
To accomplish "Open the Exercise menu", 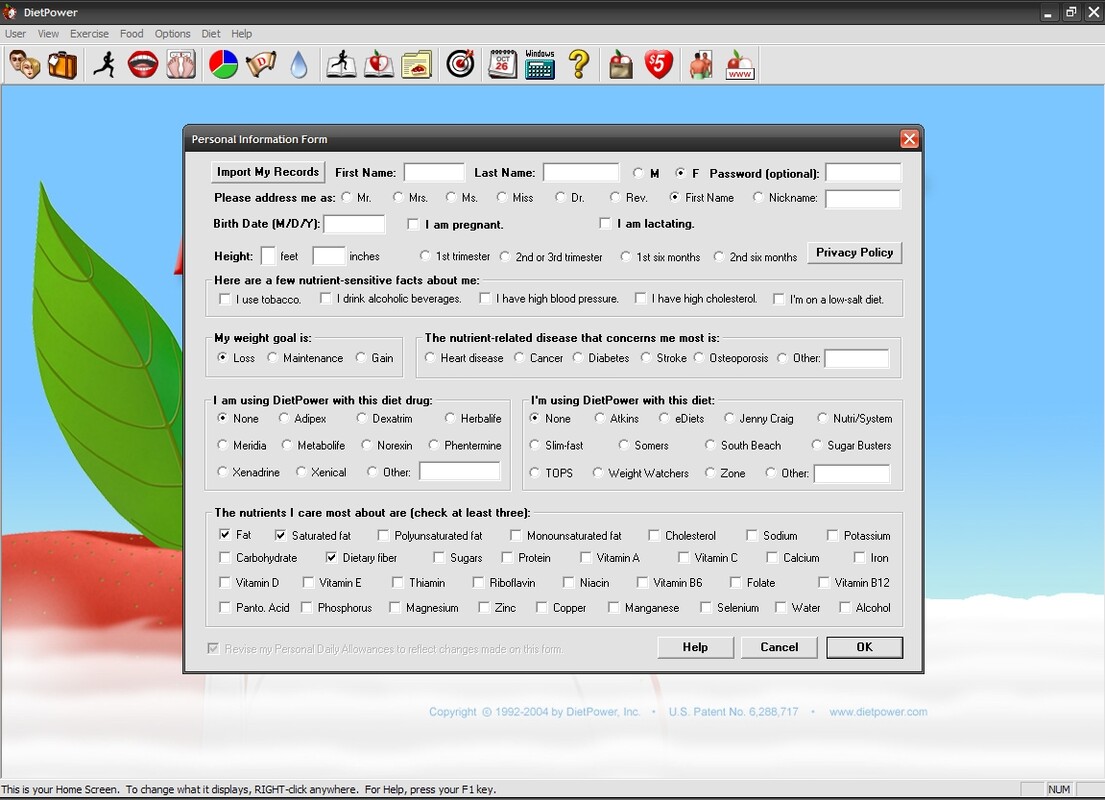I will (x=89, y=34).
